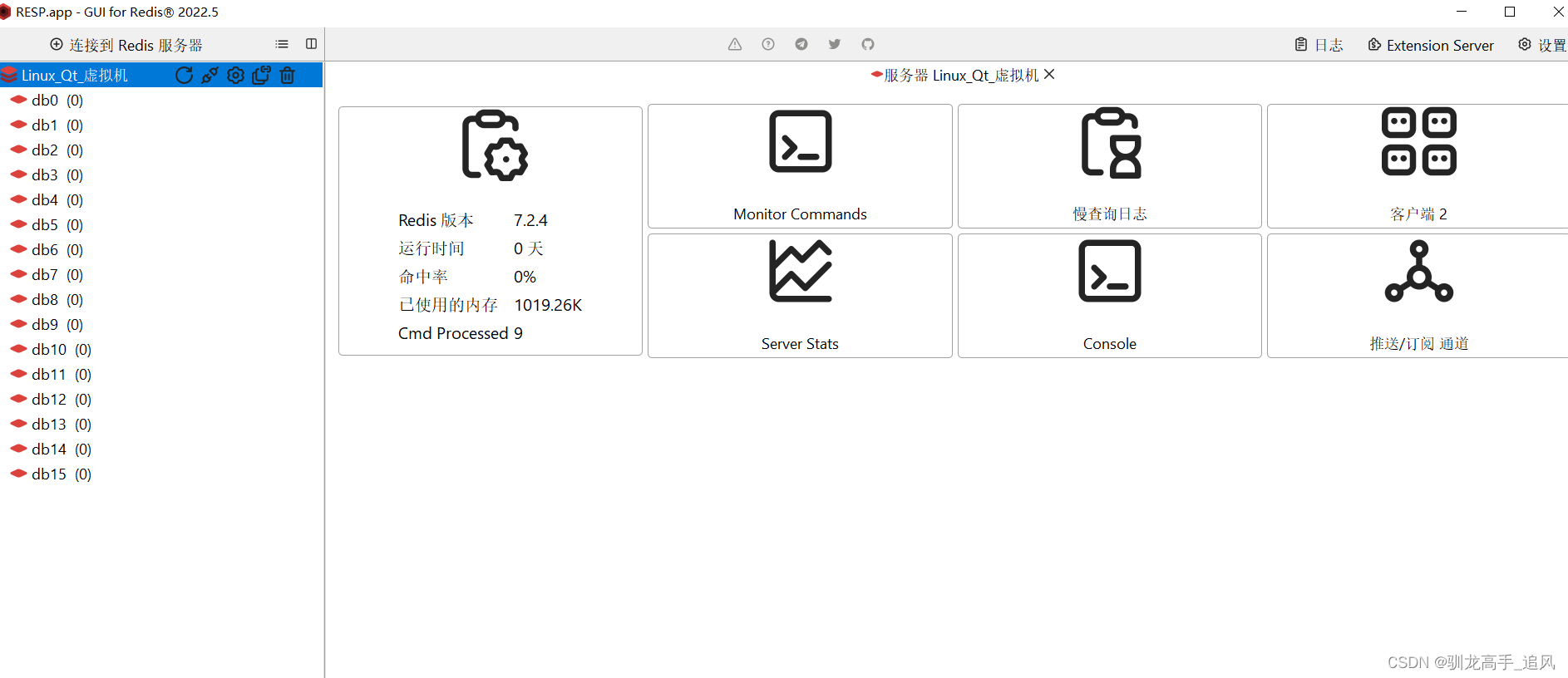
Task: Click the 命中率 0% value
Action: click(x=525, y=277)
